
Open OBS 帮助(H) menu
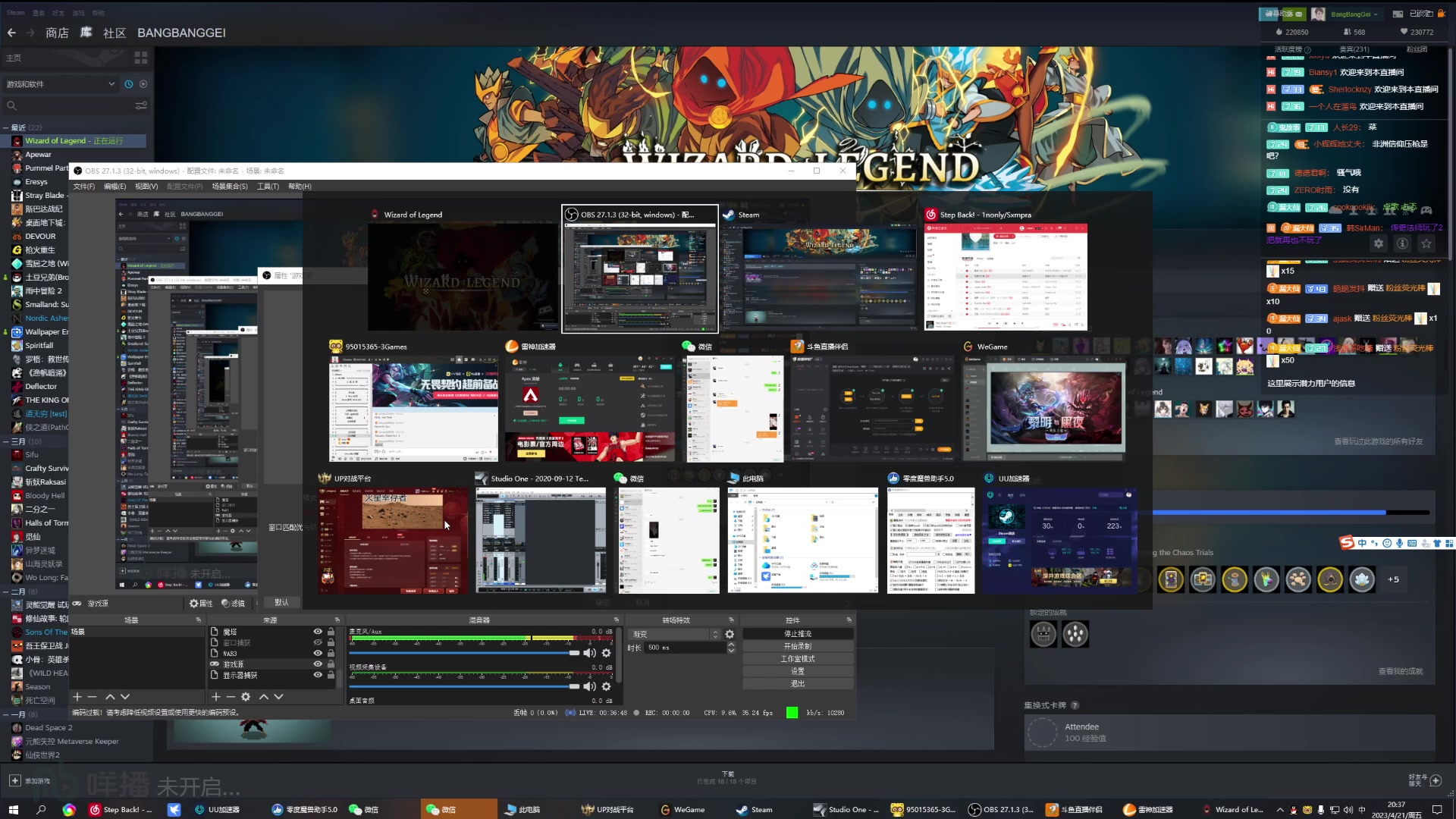(x=300, y=187)
